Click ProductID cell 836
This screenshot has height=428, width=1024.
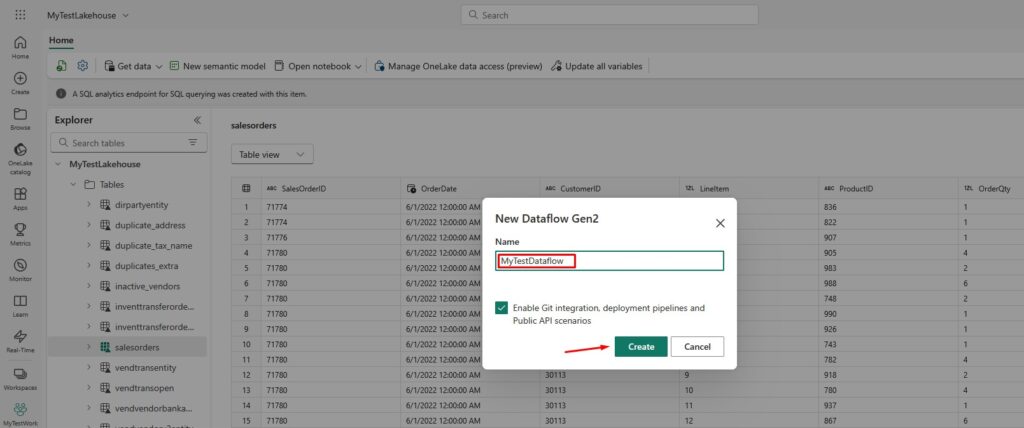point(888,207)
